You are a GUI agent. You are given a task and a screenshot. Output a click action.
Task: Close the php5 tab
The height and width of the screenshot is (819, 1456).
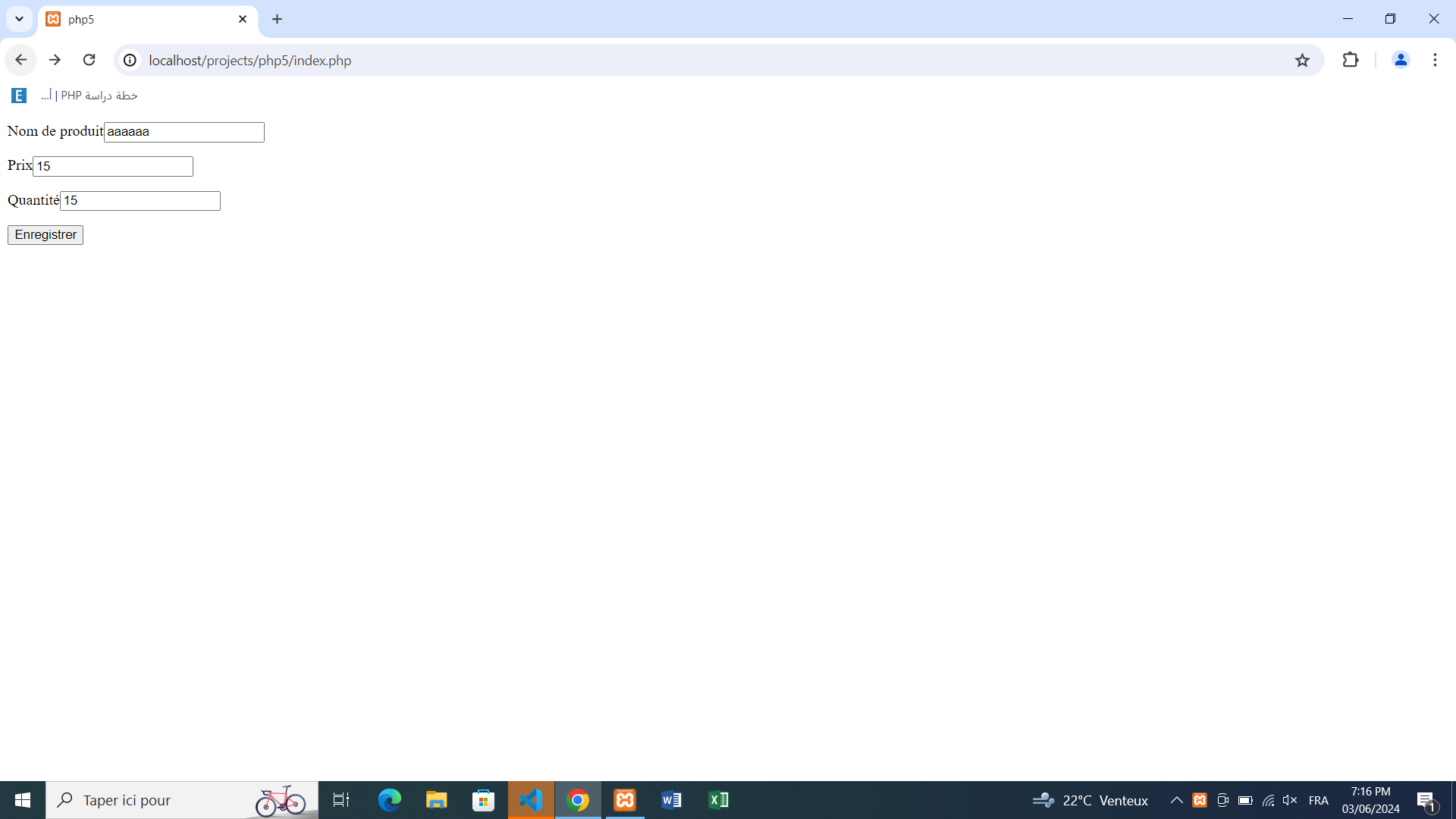click(243, 19)
